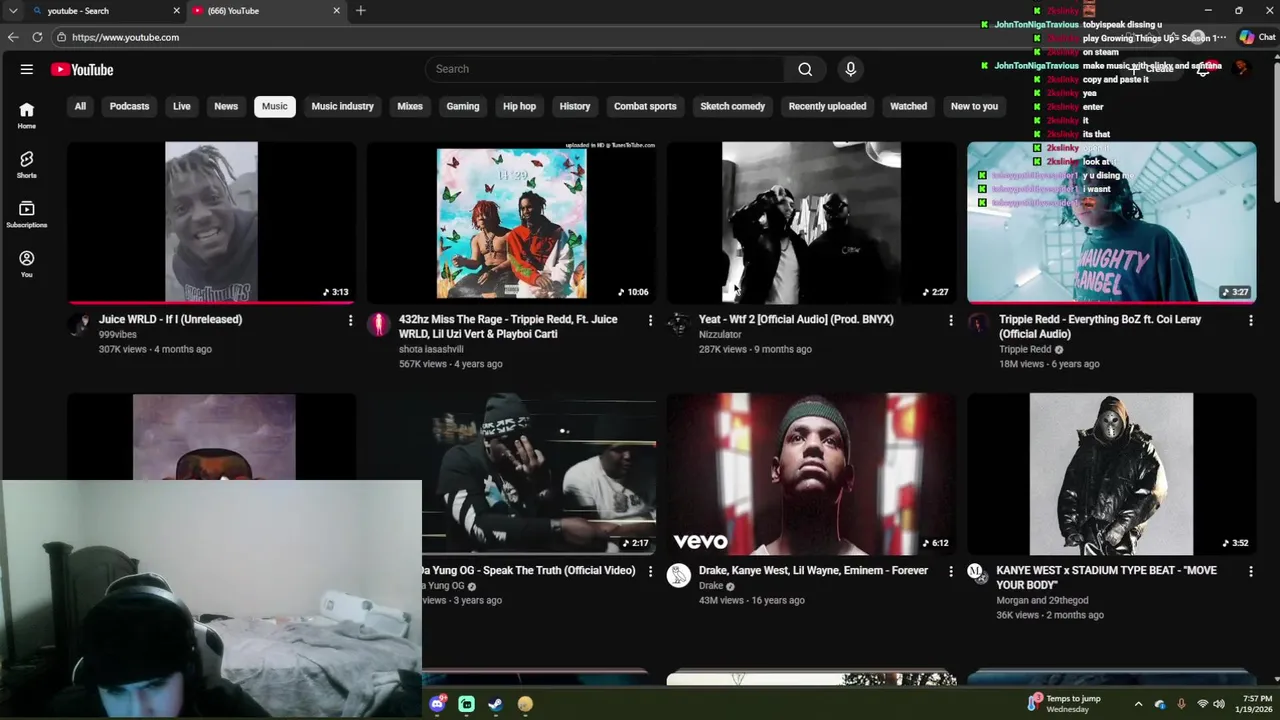Go back with browser back arrow
Viewport: 1280px width, 720px height.
13,37
